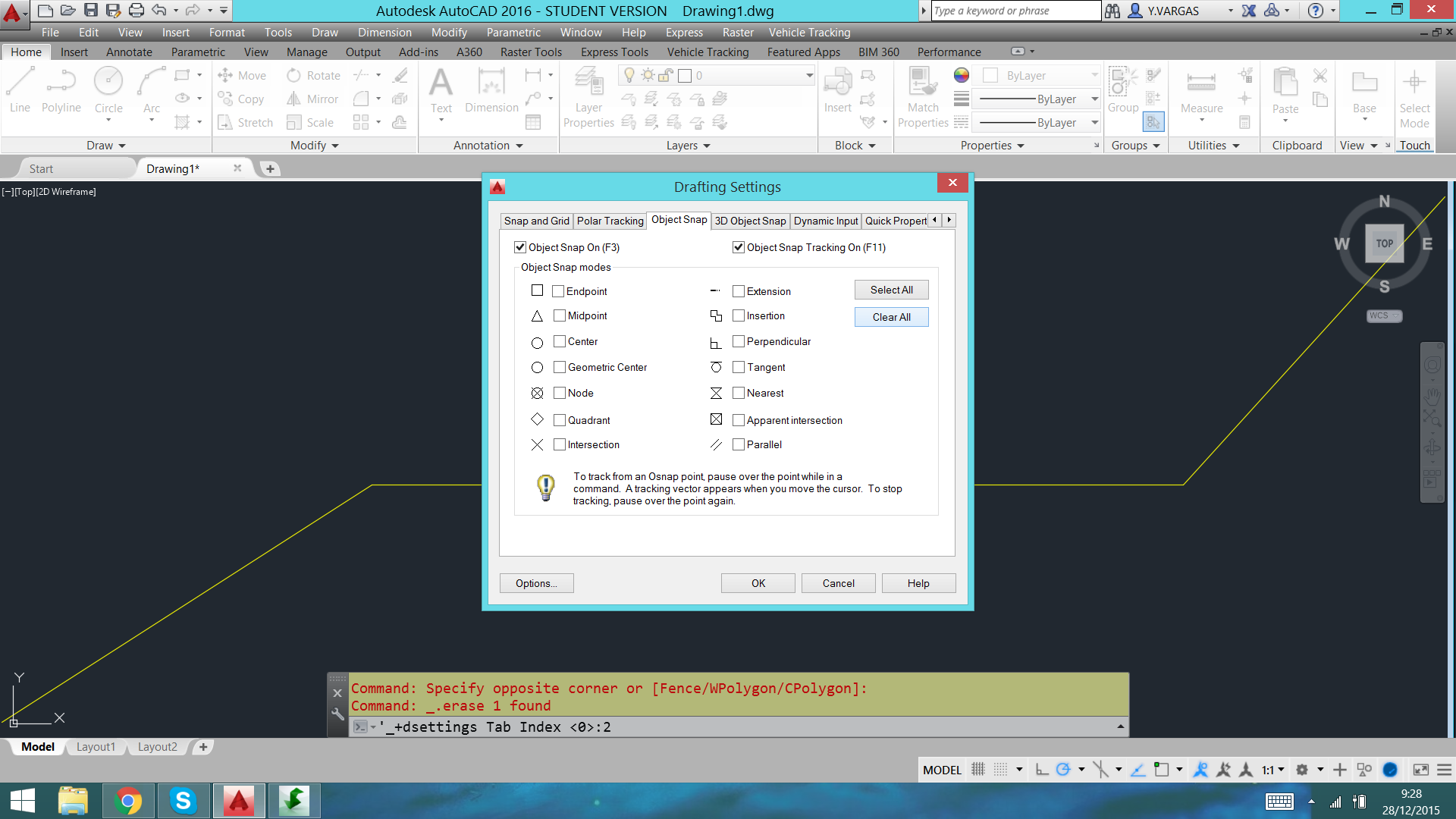Open the ByLayer color dropdown
The height and width of the screenshot is (819, 1456).
pyautogui.click(x=1094, y=75)
